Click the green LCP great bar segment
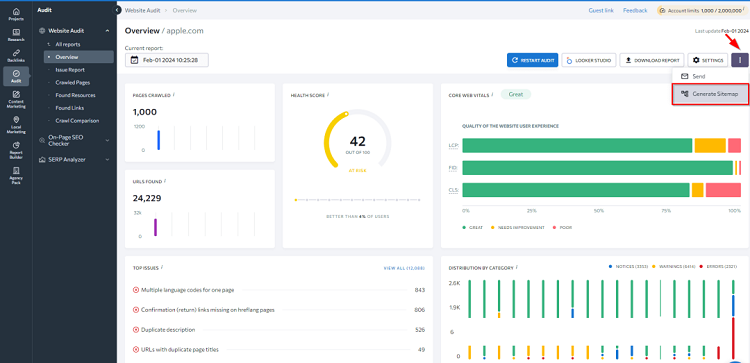 coord(577,145)
